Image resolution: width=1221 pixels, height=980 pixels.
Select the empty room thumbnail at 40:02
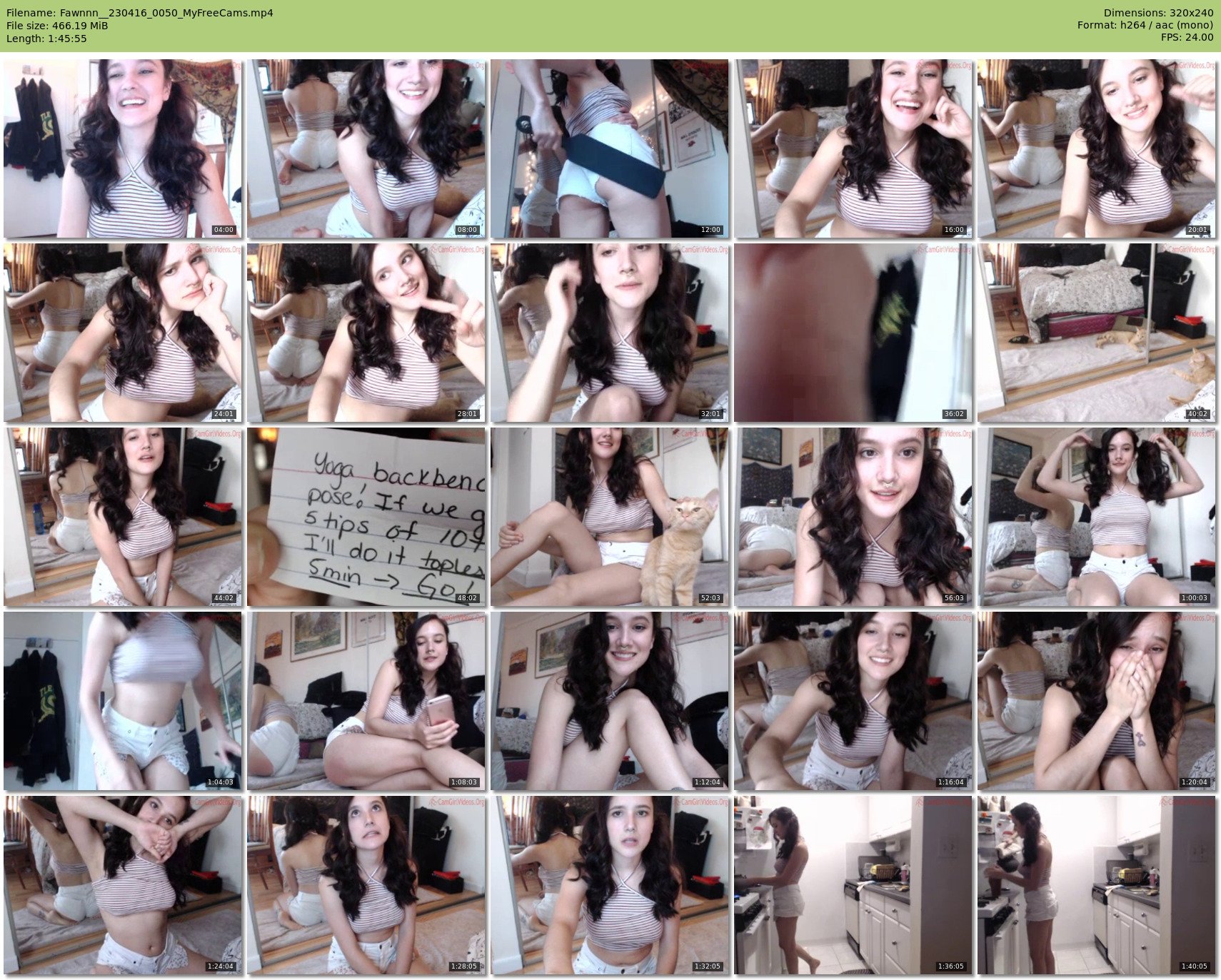(x=1096, y=333)
